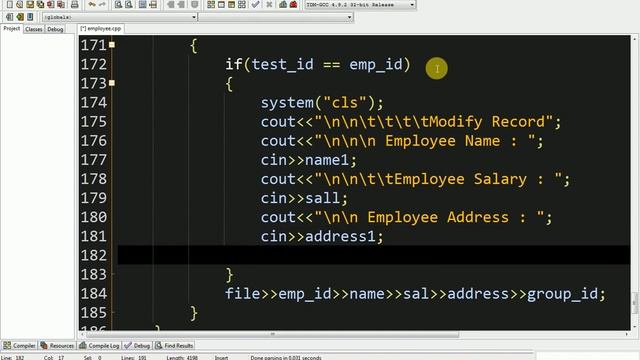
Task: Click 'if(test_id == emp_id)' on line 172
Action: 318,64
